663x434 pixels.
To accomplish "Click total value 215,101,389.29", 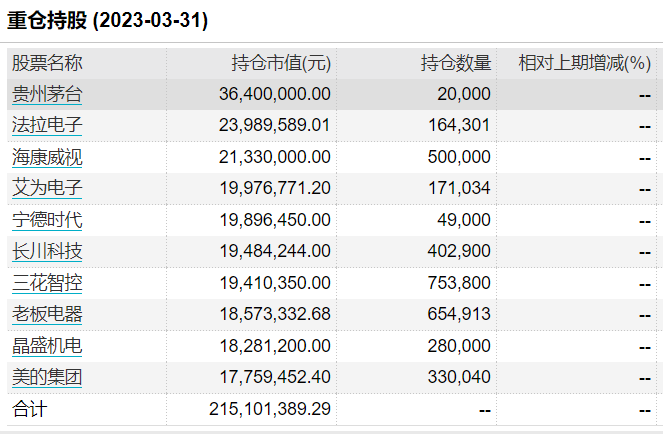I will click(270, 409).
